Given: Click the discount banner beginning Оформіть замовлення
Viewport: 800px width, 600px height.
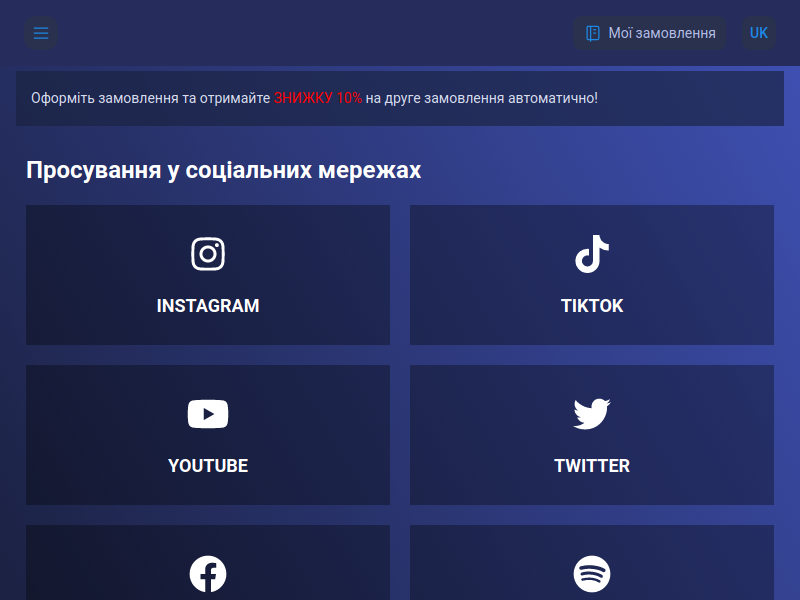Looking at the screenshot, I should click(400, 98).
